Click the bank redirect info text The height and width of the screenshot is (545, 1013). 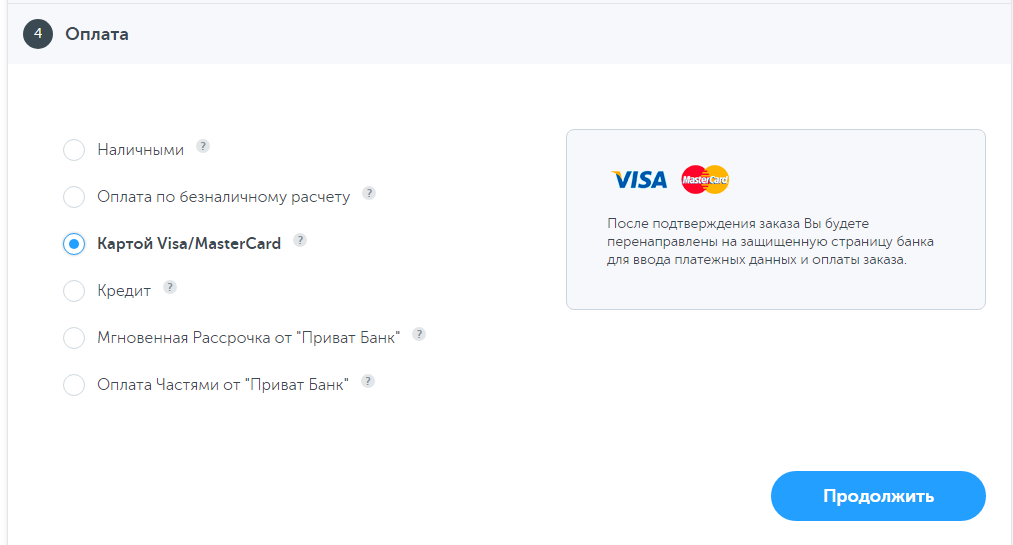coord(770,242)
